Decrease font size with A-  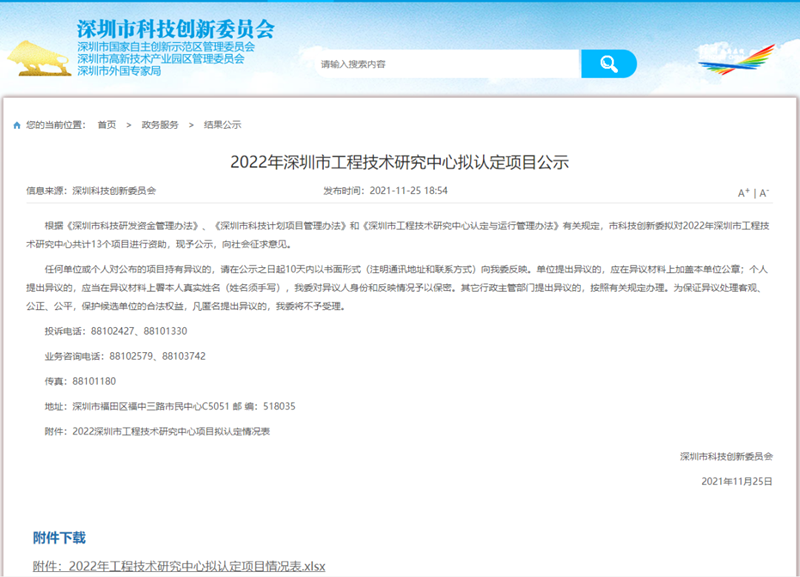[x=764, y=193]
